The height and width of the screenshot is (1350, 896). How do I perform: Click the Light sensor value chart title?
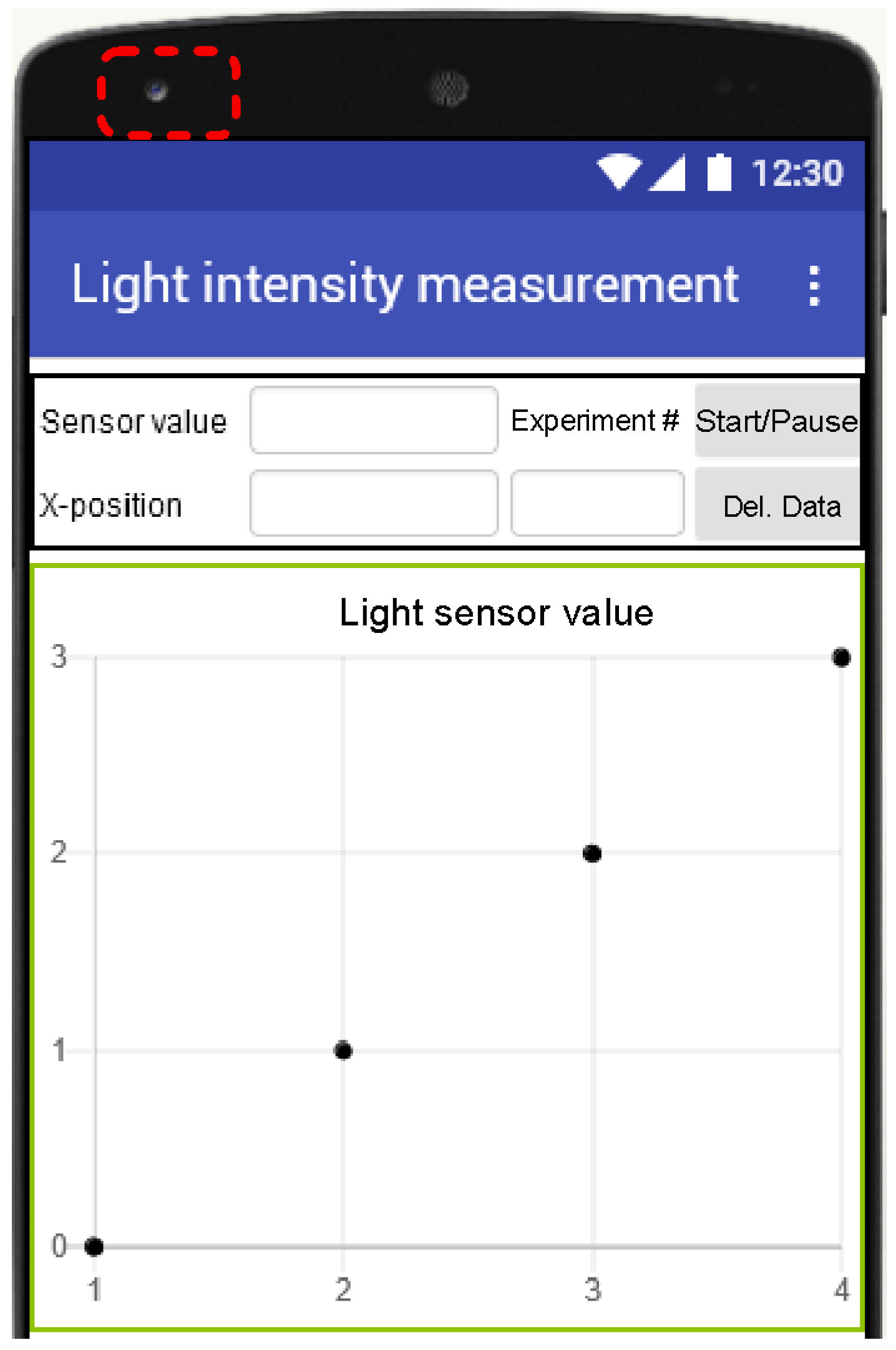click(x=496, y=612)
